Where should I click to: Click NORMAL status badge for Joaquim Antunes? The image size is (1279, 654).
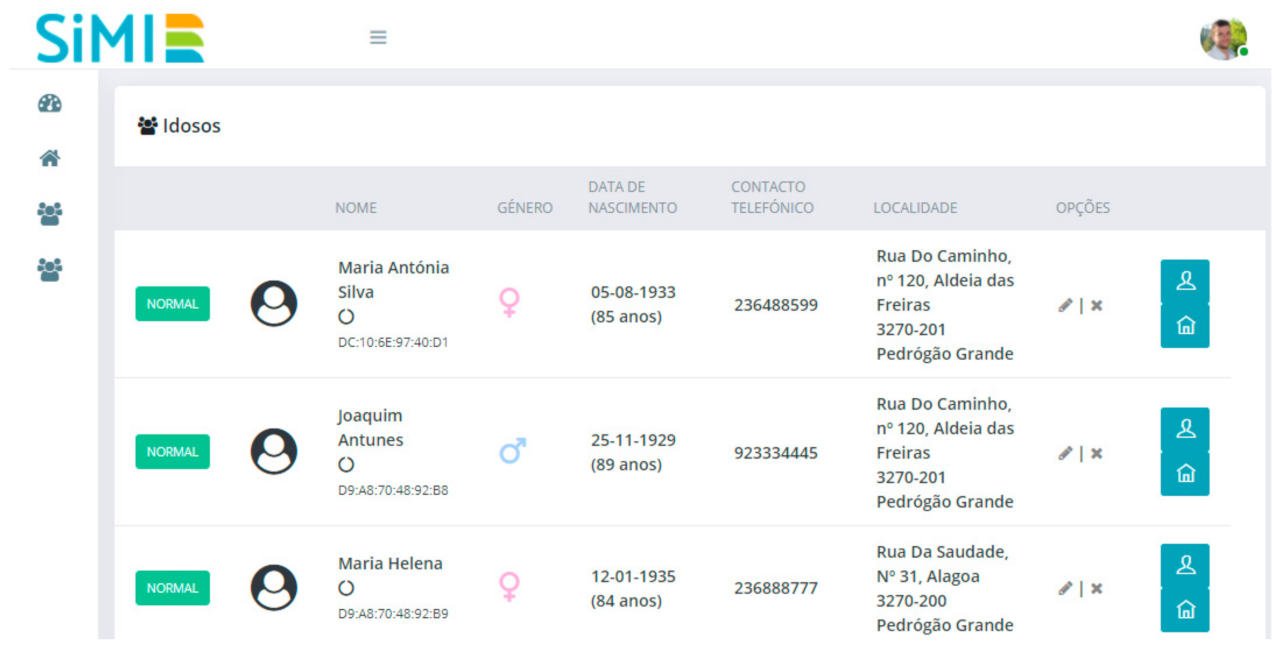(x=172, y=452)
